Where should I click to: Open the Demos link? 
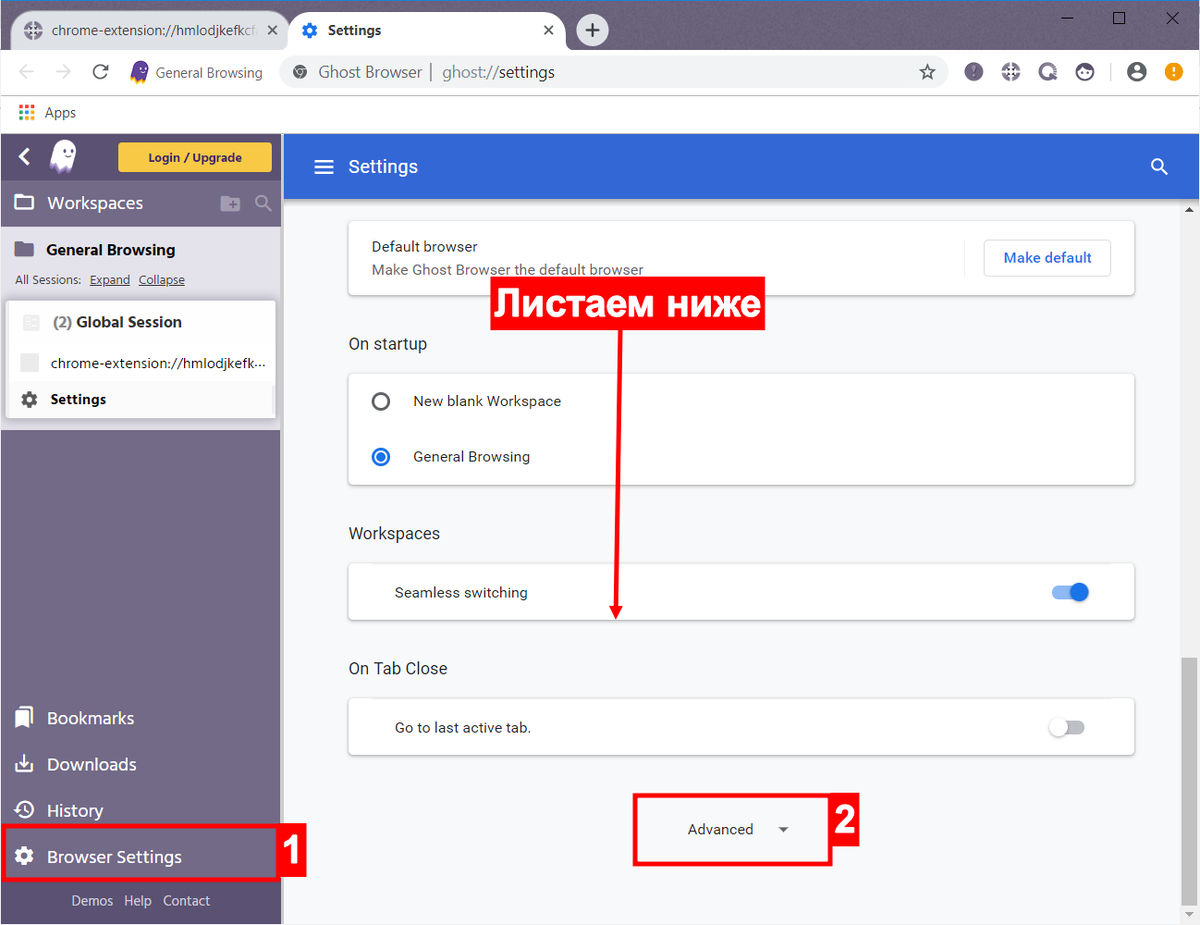pos(92,901)
